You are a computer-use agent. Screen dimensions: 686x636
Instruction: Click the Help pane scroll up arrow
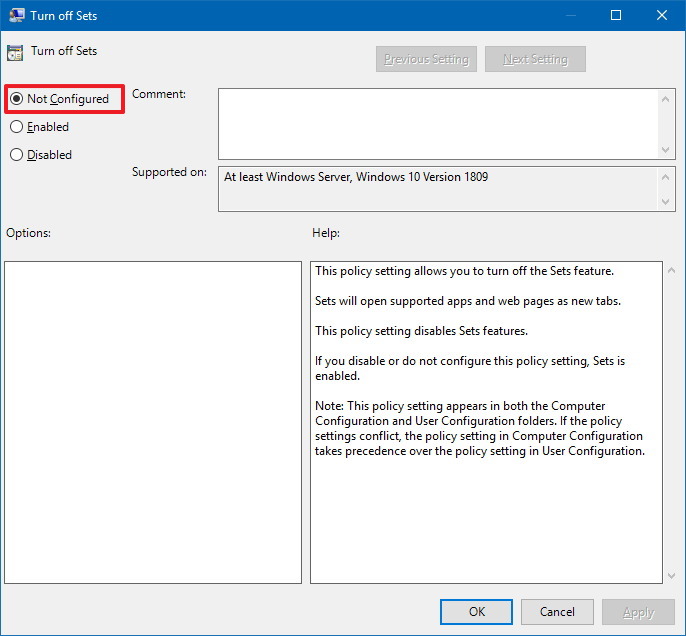click(672, 271)
